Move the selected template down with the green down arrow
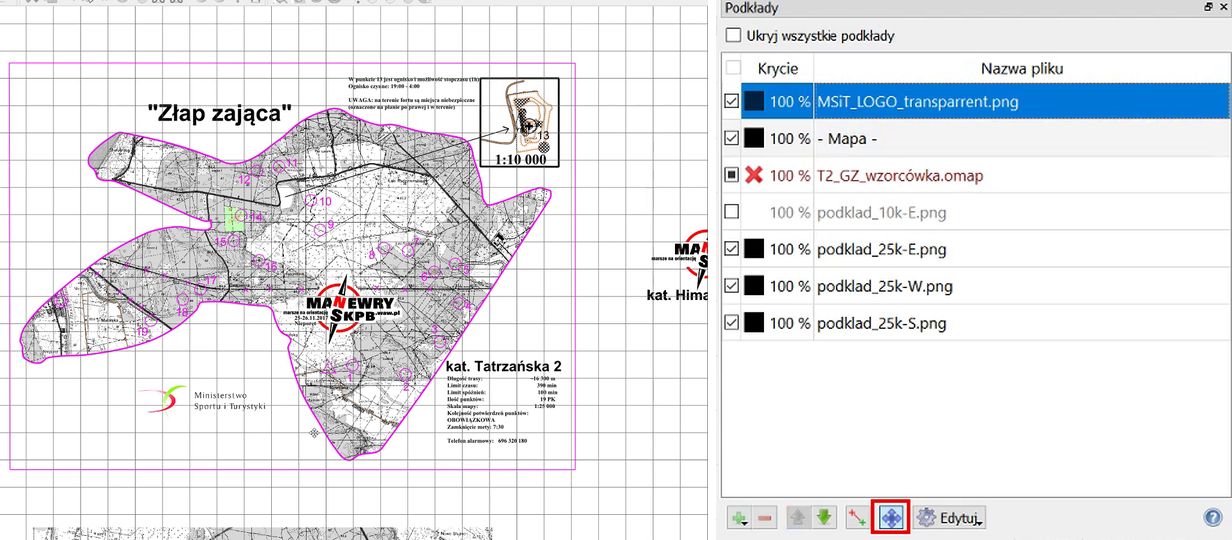The height and width of the screenshot is (540, 1232). [x=824, y=518]
